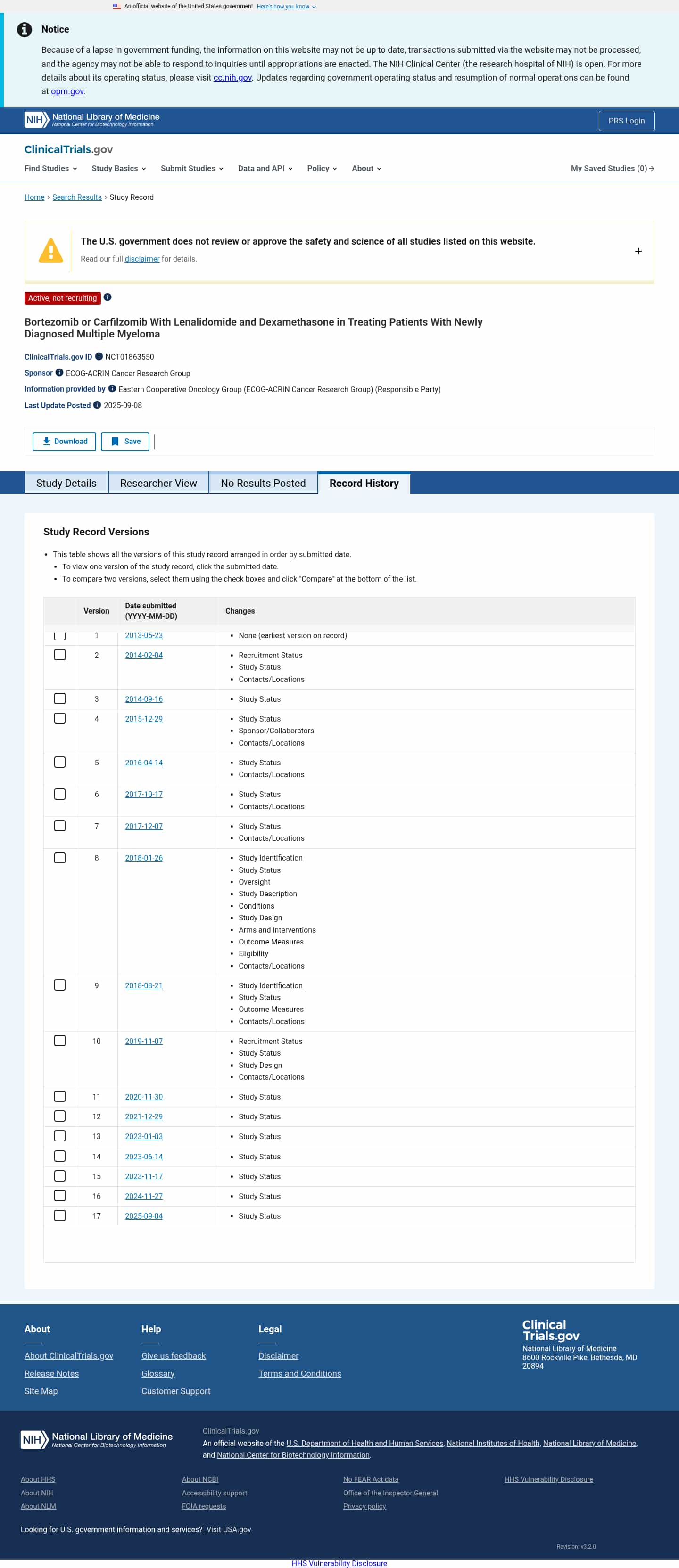The image size is (679, 1568).
Task: Expand the "Here's how you know" dropdown
Action: click(286, 7)
